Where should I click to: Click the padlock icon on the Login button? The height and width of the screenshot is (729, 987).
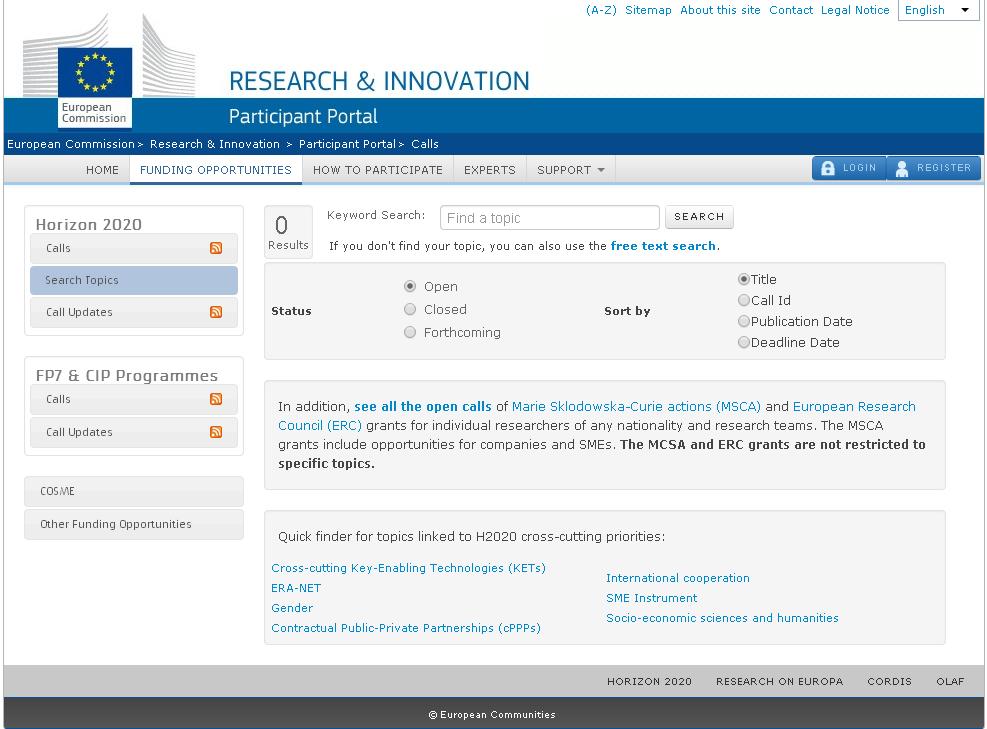(x=828, y=168)
